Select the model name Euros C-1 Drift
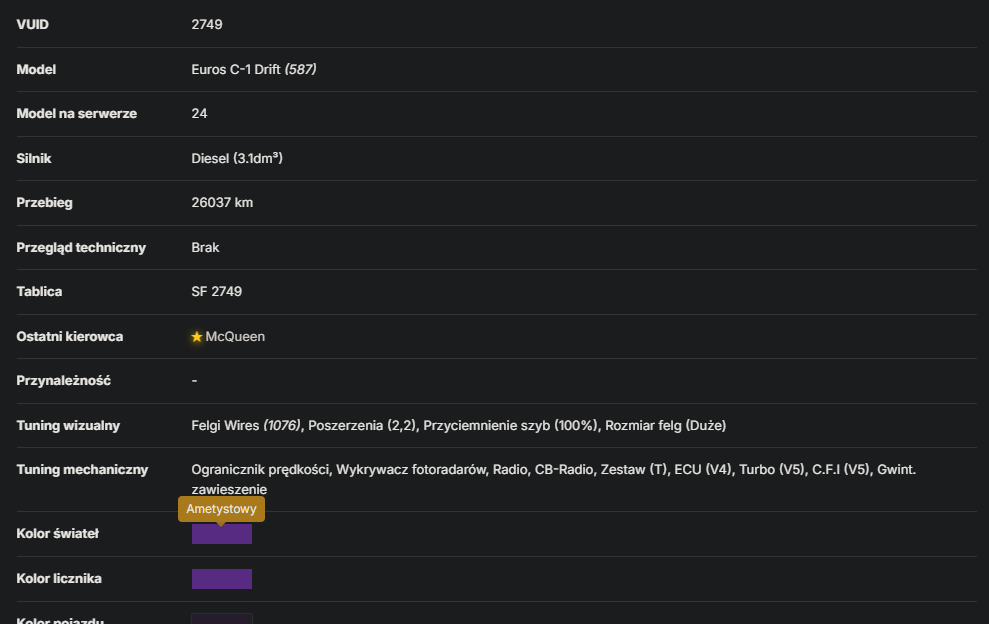Screen dimensions: 989x624 (236, 69)
